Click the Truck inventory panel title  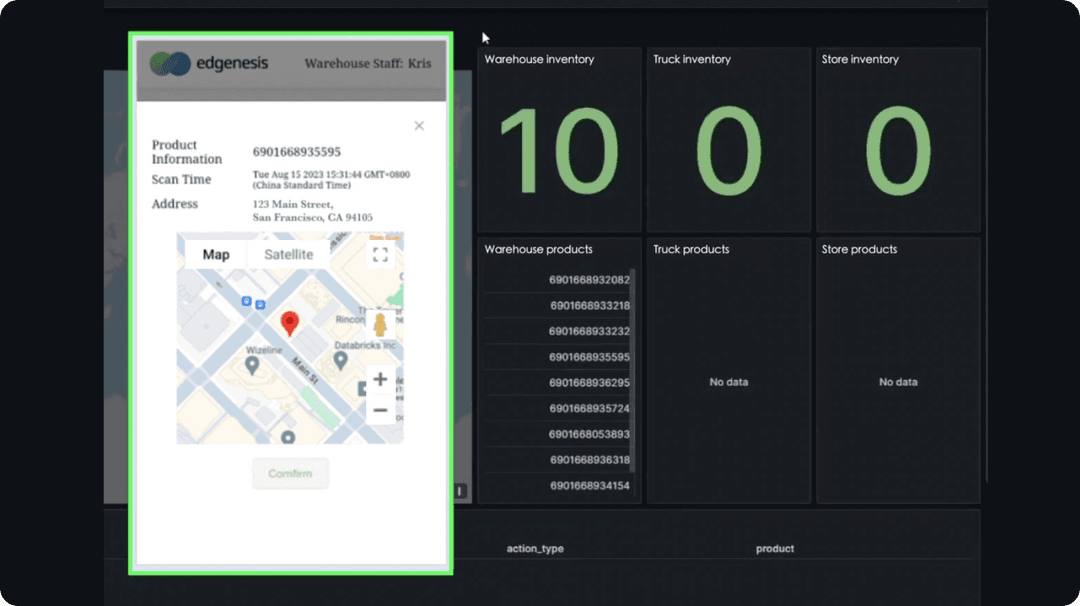click(692, 60)
